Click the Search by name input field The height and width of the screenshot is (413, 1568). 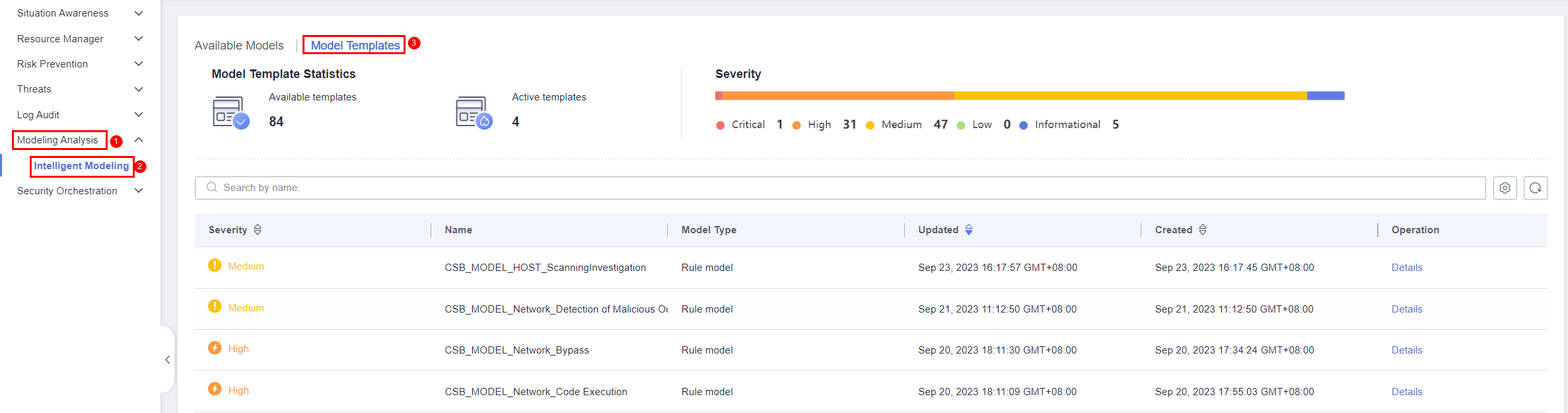point(839,188)
